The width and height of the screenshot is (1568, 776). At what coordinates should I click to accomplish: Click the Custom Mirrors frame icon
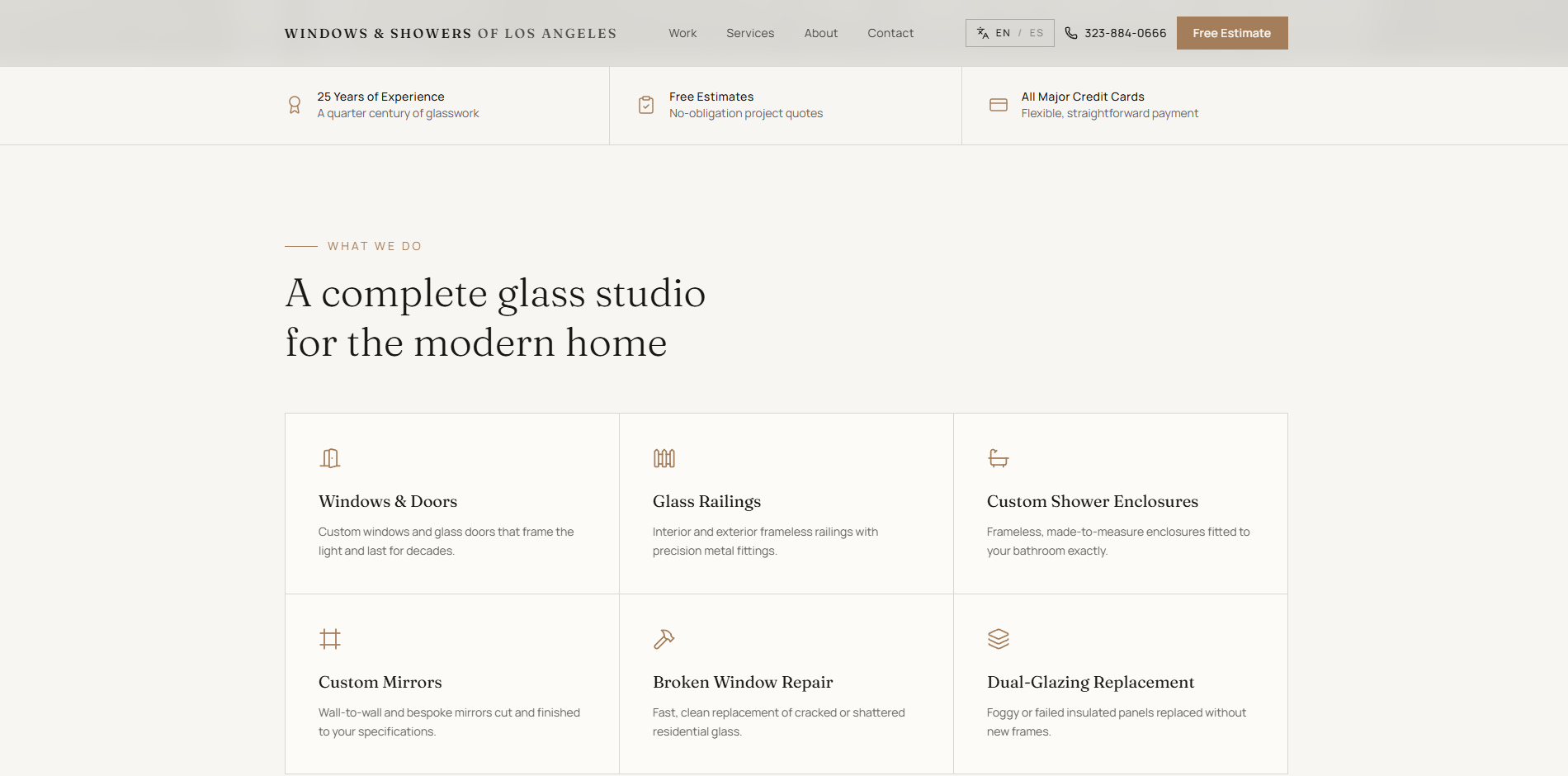click(330, 639)
